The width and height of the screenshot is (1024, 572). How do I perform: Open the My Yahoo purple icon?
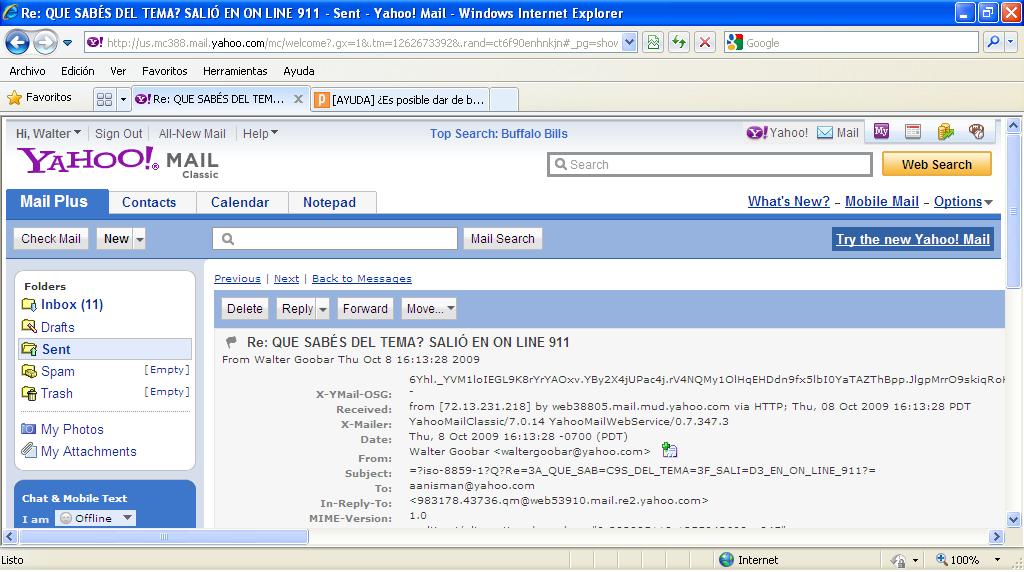881,131
